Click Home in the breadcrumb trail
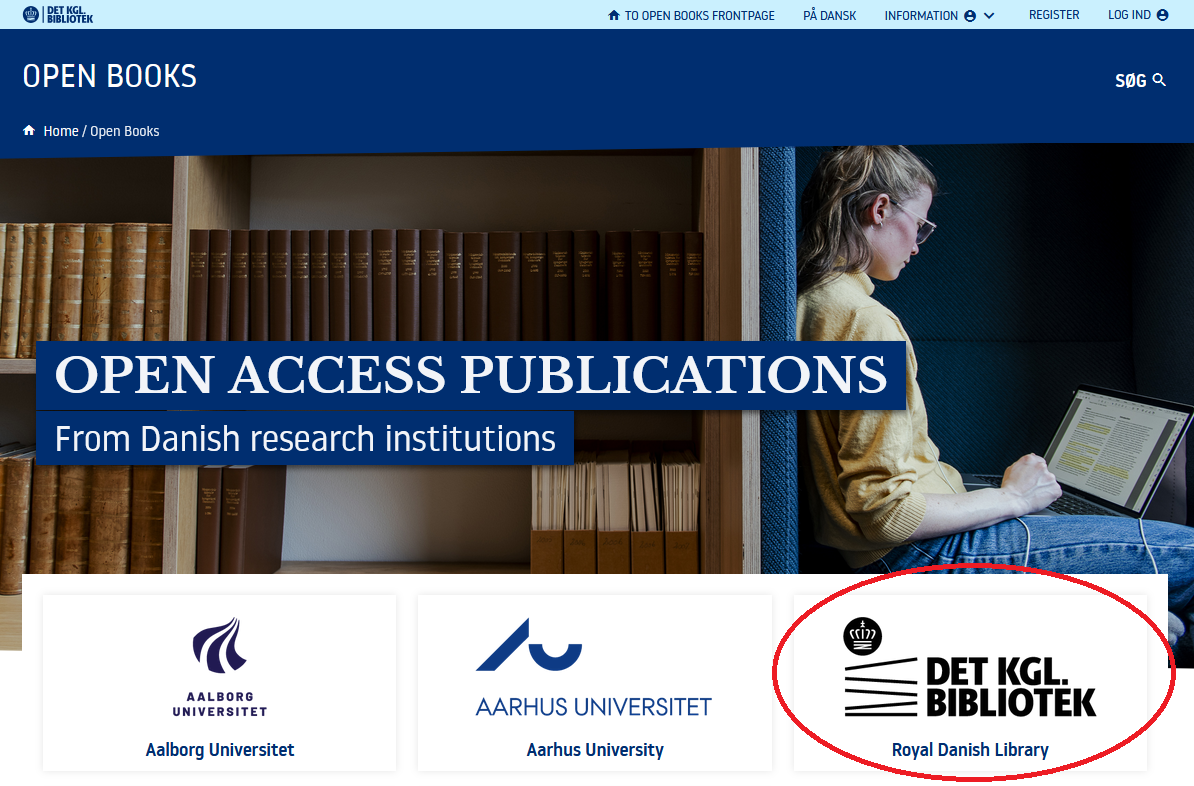 tap(61, 130)
